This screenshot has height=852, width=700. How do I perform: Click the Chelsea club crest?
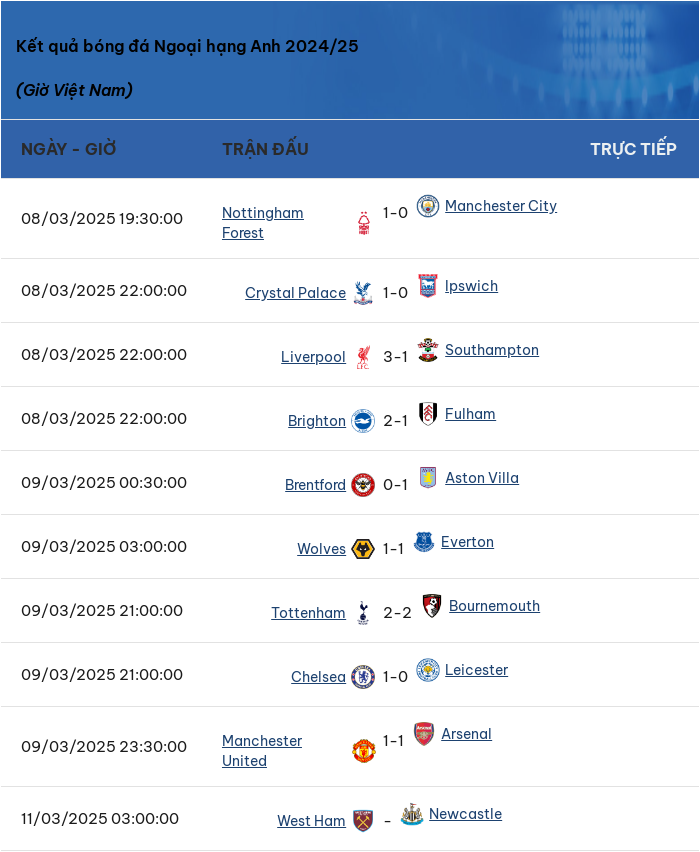click(x=363, y=677)
